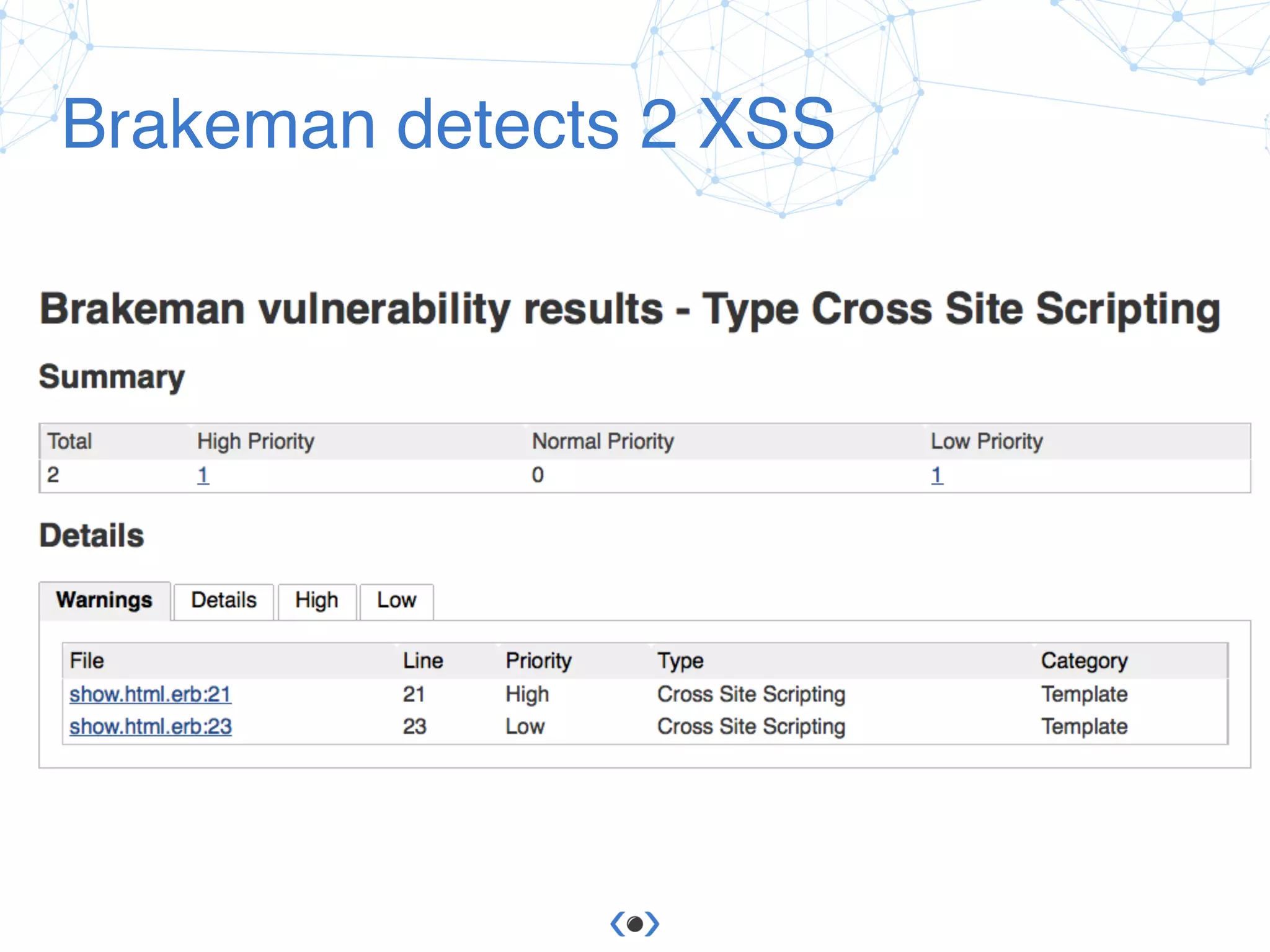Viewport: 1270px width, 952px height.
Task: Follow the Low Priority count link
Action: (x=937, y=475)
